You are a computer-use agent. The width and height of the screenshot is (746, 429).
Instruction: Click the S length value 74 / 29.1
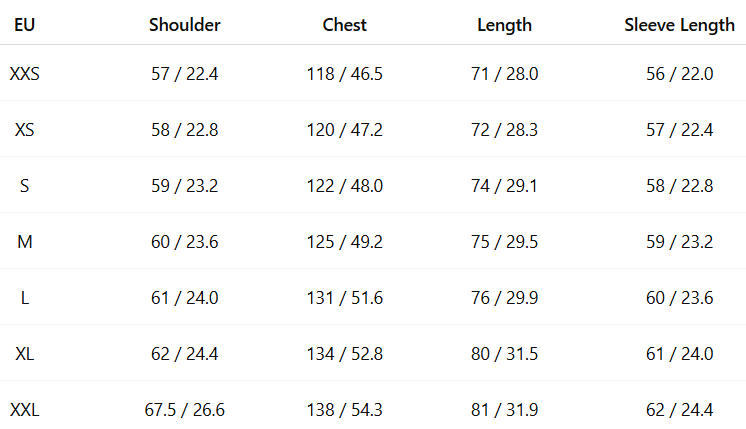[x=505, y=185]
